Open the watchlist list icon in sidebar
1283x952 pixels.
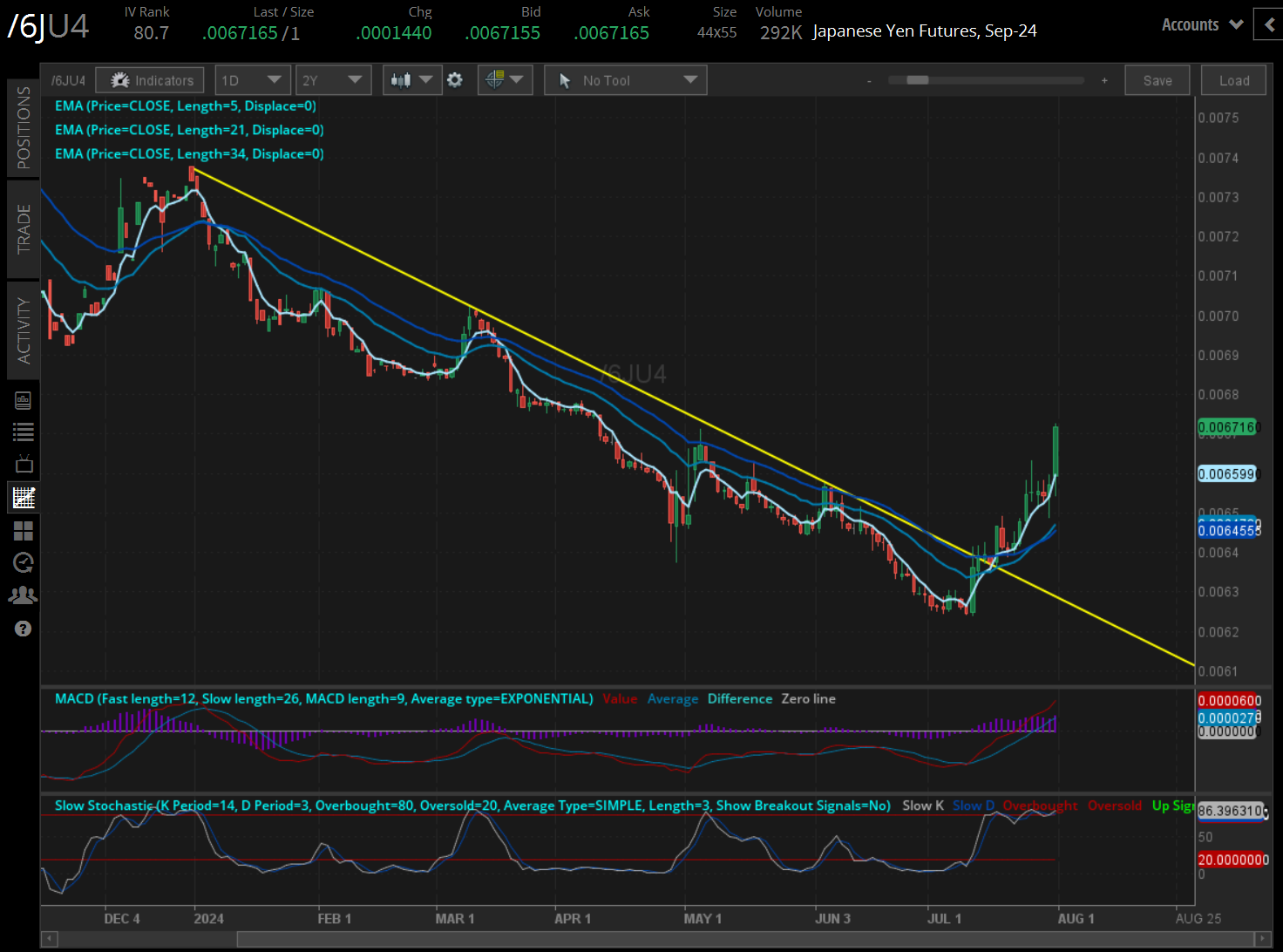point(24,432)
